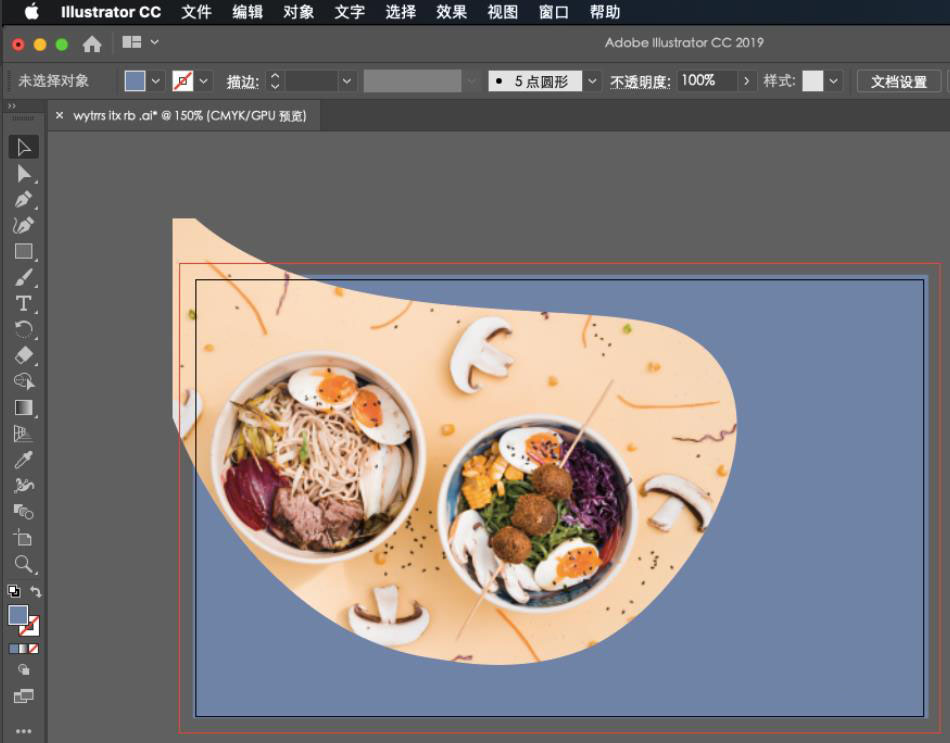This screenshot has height=743, width=950.
Task: Click the 样式 graphic style swatch
Action: [812, 81]
